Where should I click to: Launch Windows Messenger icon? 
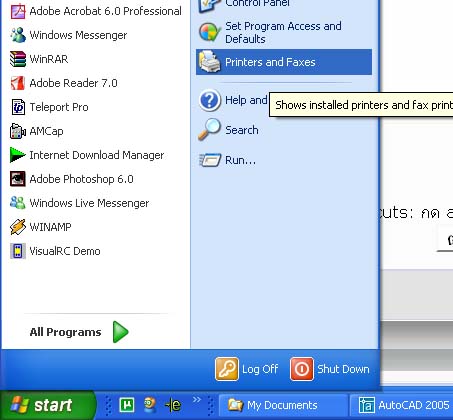(x=18, y=35)
